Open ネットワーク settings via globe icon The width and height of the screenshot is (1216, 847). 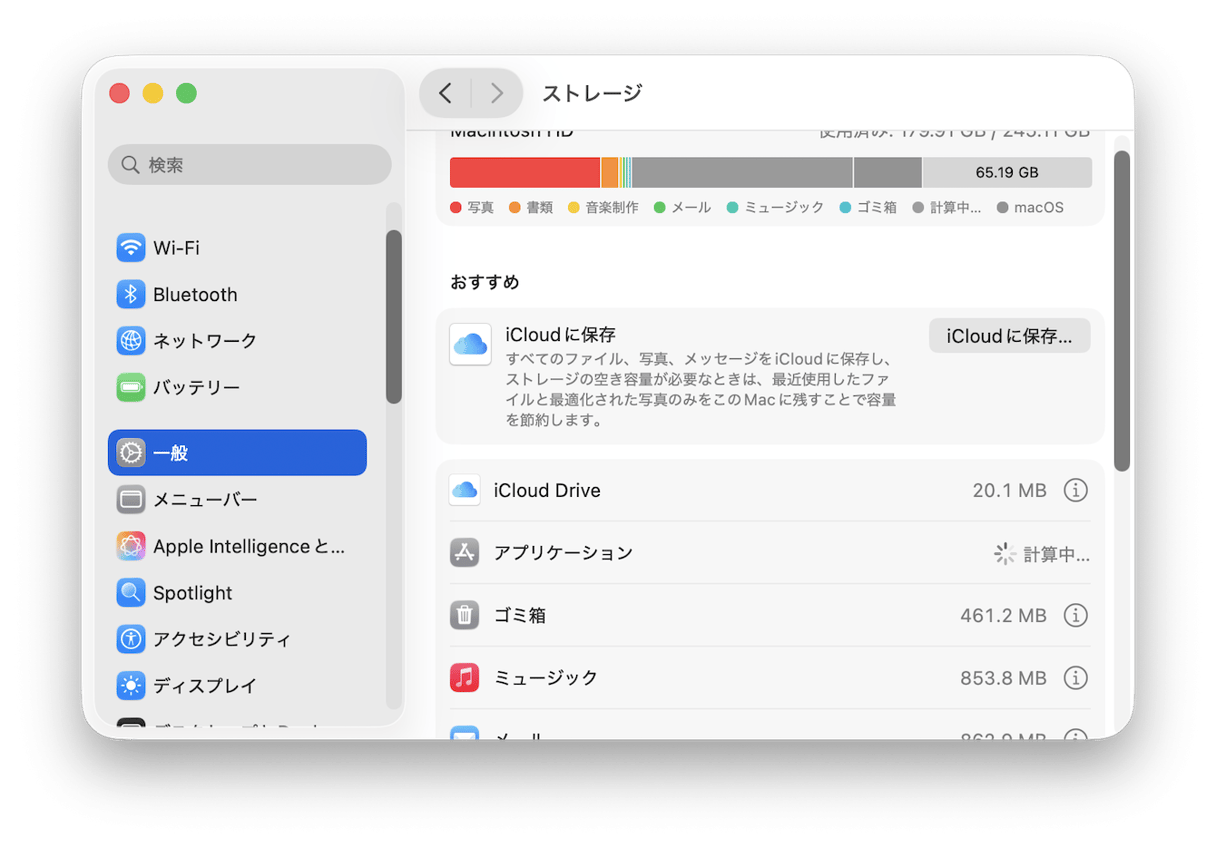(x=131, y=340)
